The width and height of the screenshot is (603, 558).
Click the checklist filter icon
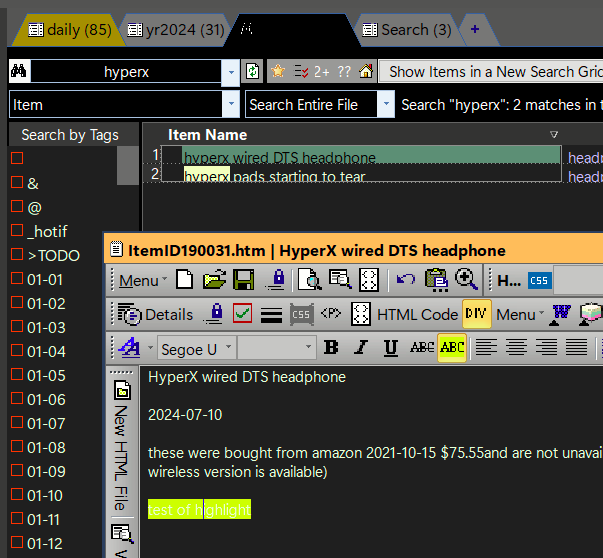pos(301,71)
